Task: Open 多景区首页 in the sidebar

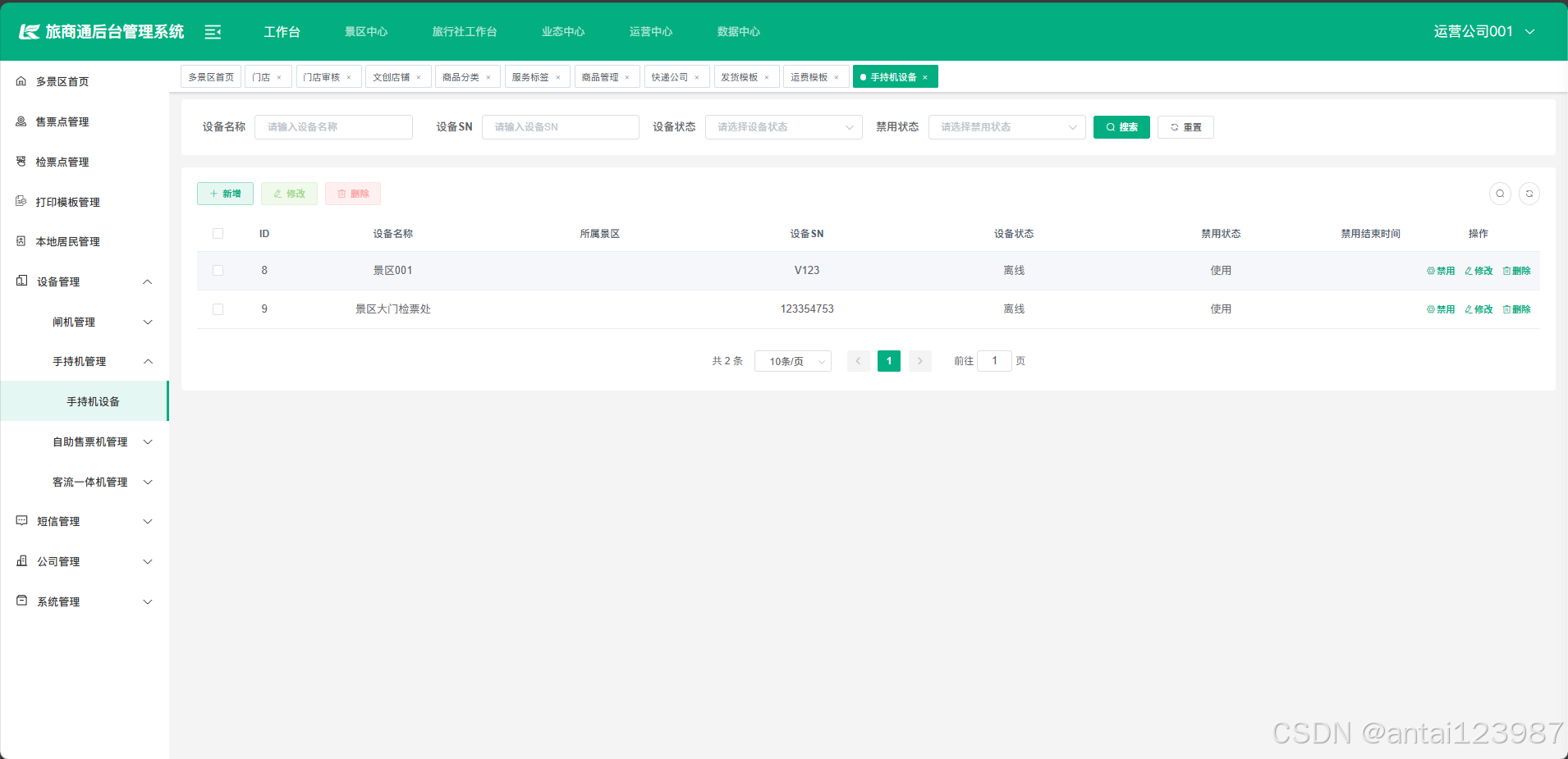Action: pyautogui.click(x=85, y=81)
